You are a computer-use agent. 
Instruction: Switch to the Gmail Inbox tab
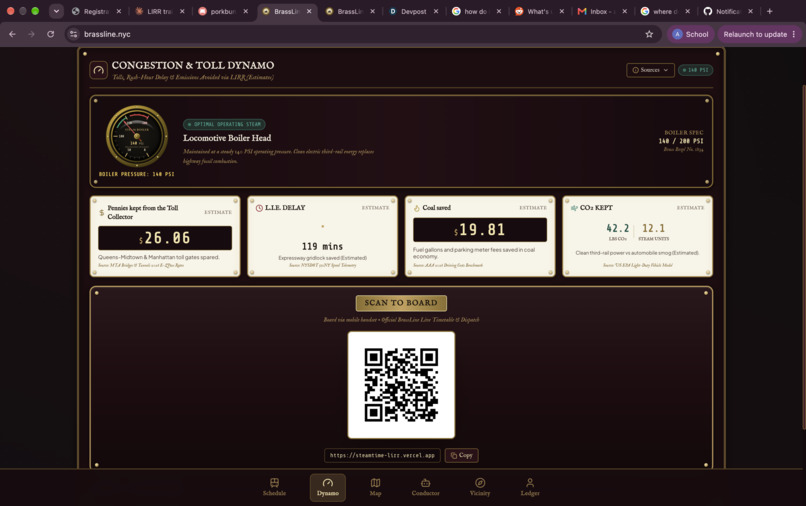pos(602,11)
